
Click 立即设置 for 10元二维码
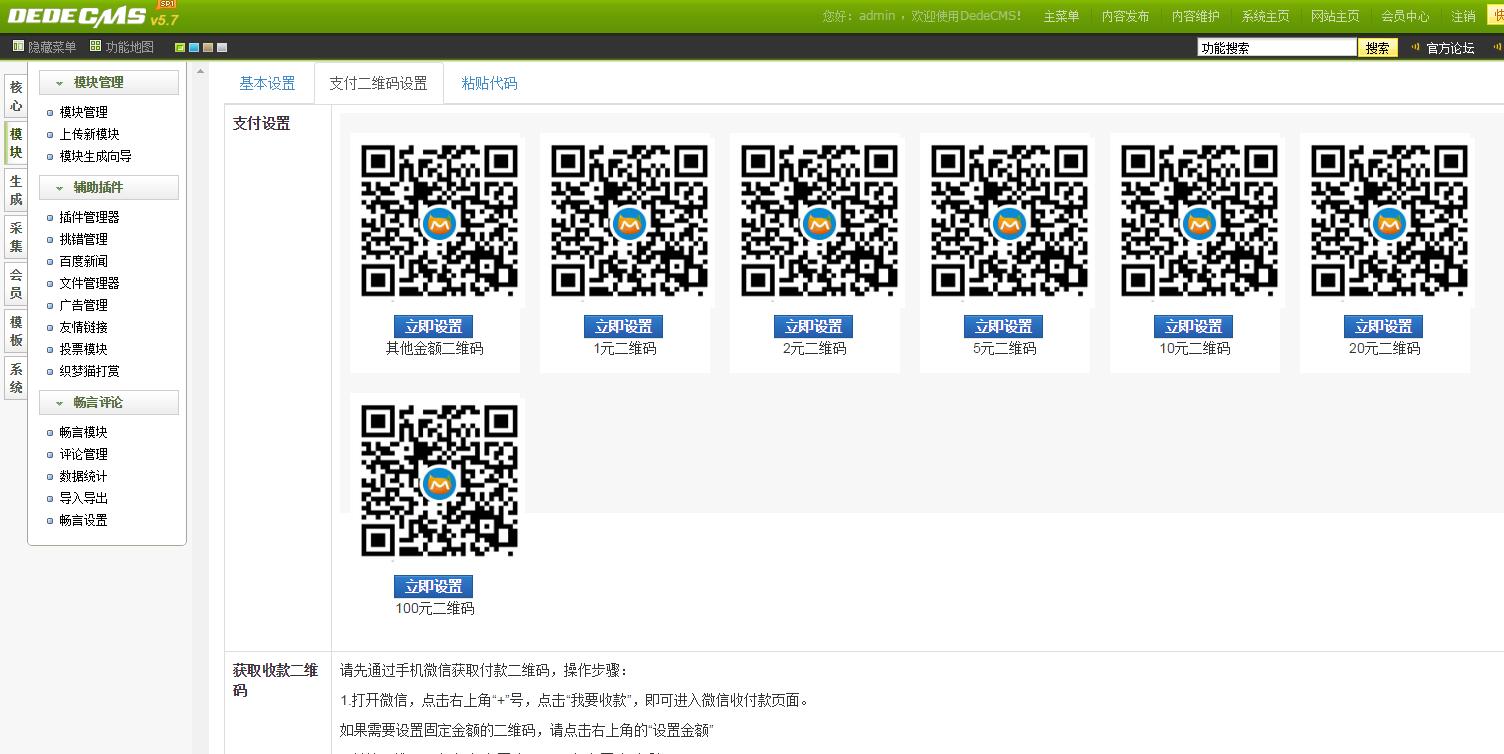click(1193, 326)
